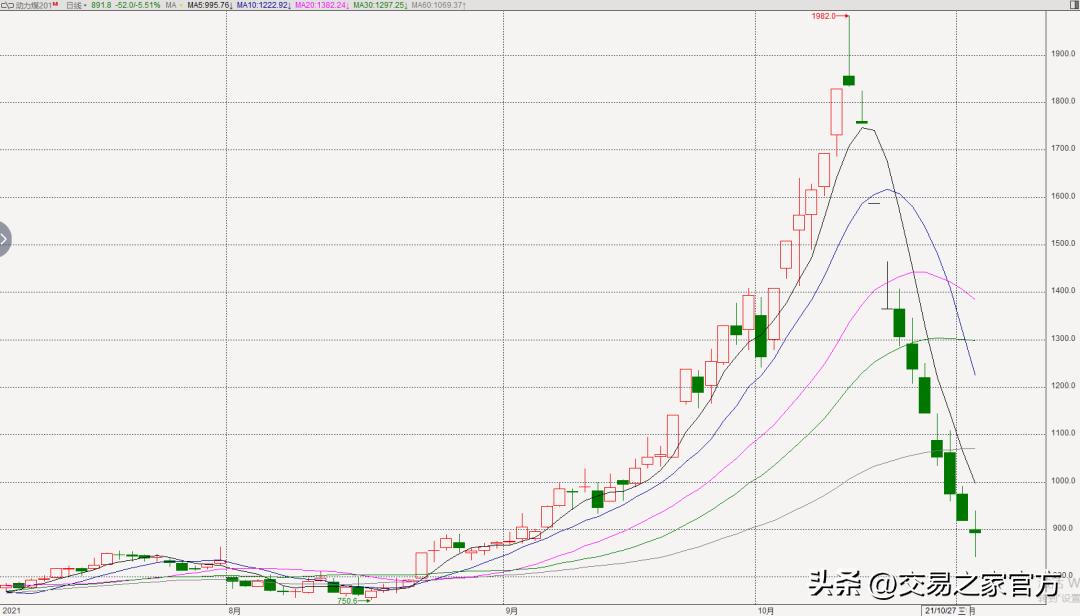Open the 日线 period dropdown

[76, 5]
